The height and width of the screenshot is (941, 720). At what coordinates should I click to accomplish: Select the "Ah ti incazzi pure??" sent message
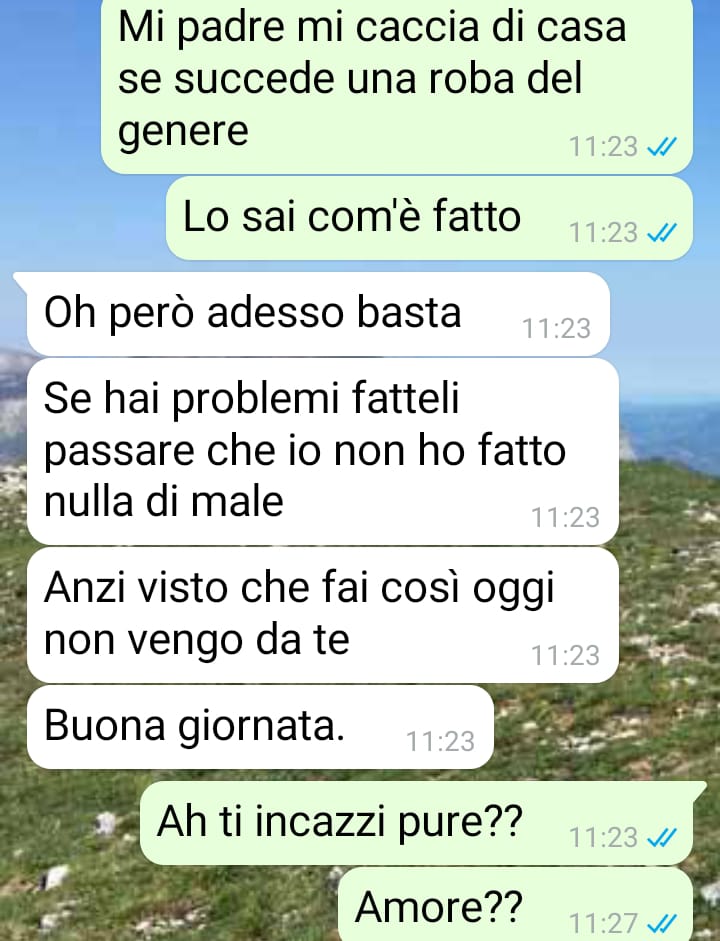[416, 823]
